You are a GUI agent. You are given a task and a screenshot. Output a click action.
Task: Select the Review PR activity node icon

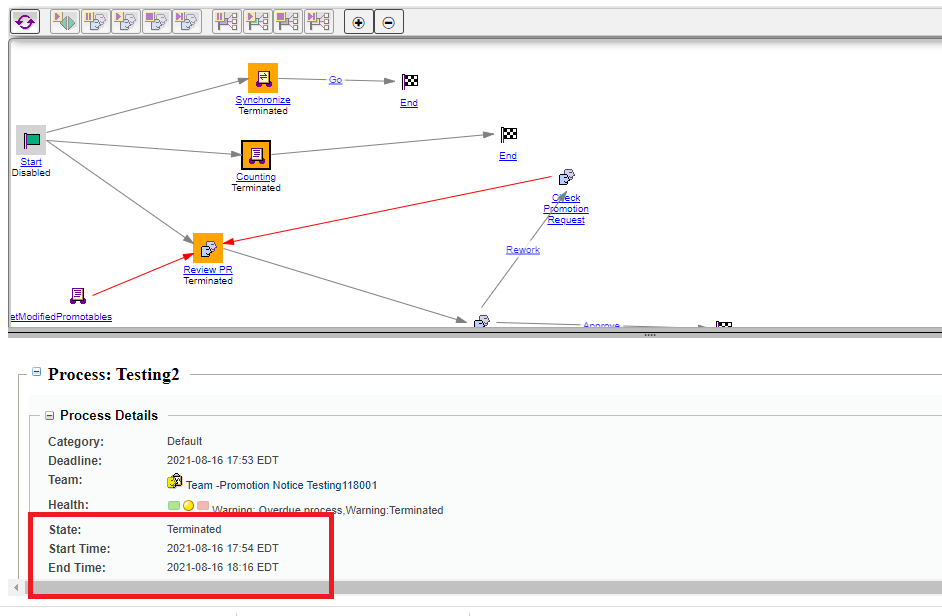(207, 247)
